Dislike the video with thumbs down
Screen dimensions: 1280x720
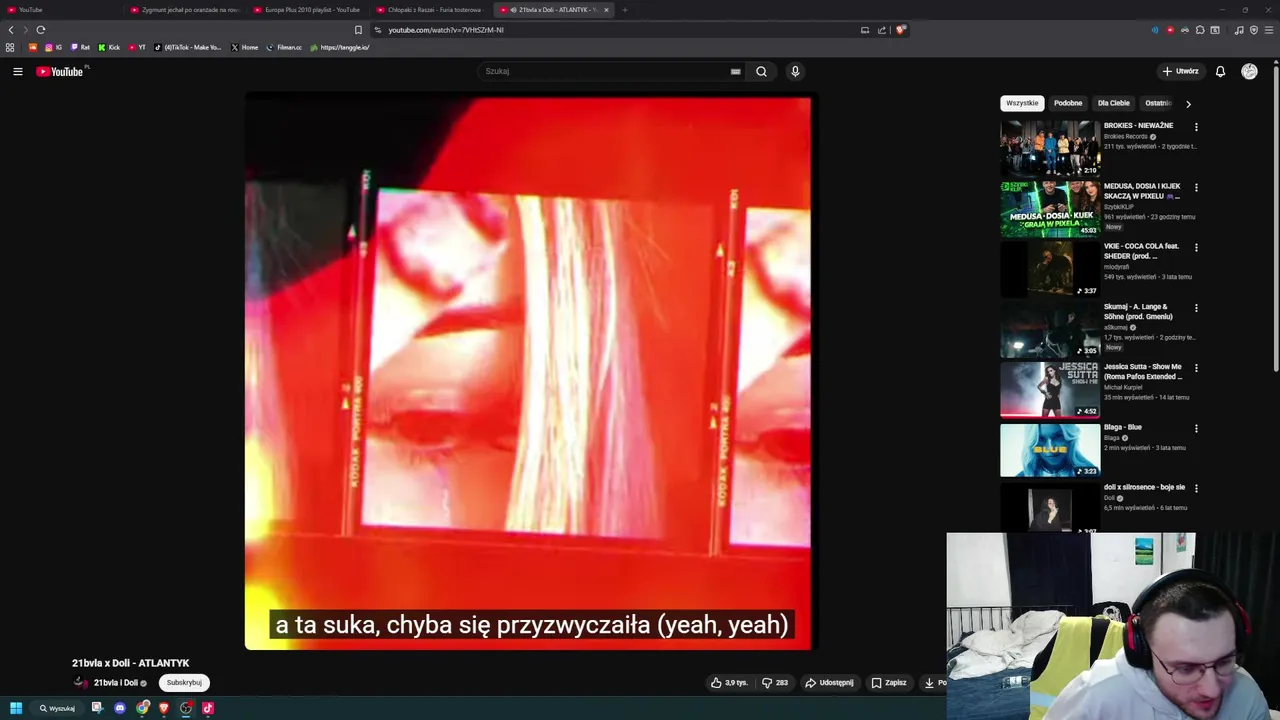[x=775, y=683]
